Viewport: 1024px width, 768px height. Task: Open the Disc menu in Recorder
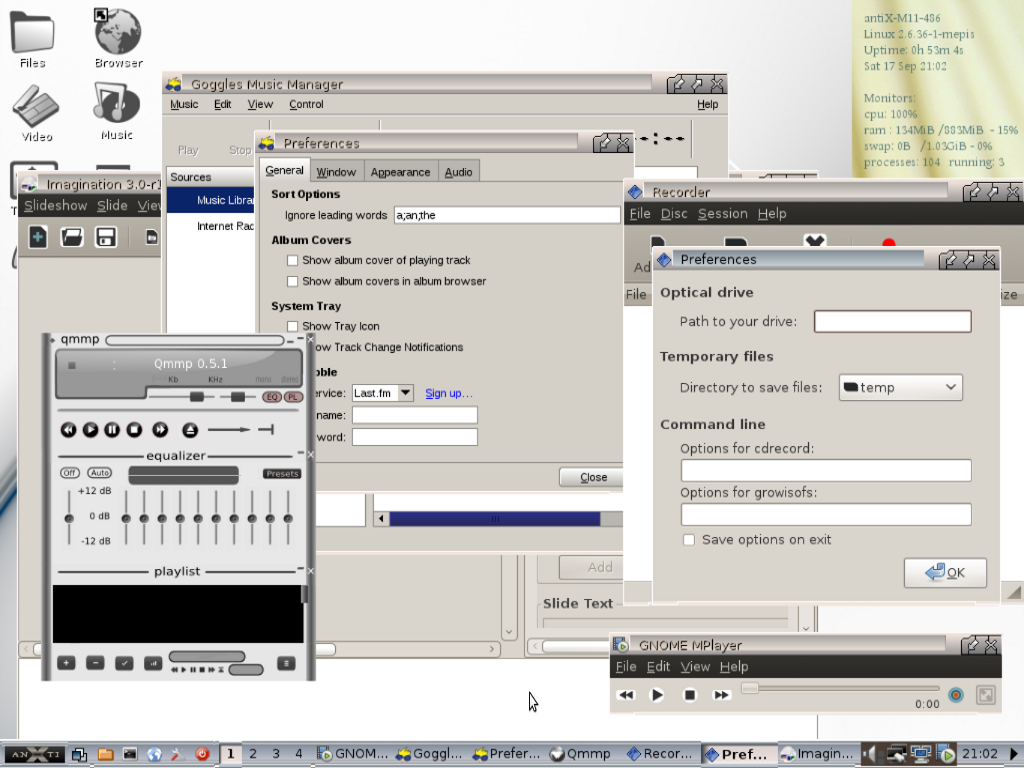[x=674, y=214]
